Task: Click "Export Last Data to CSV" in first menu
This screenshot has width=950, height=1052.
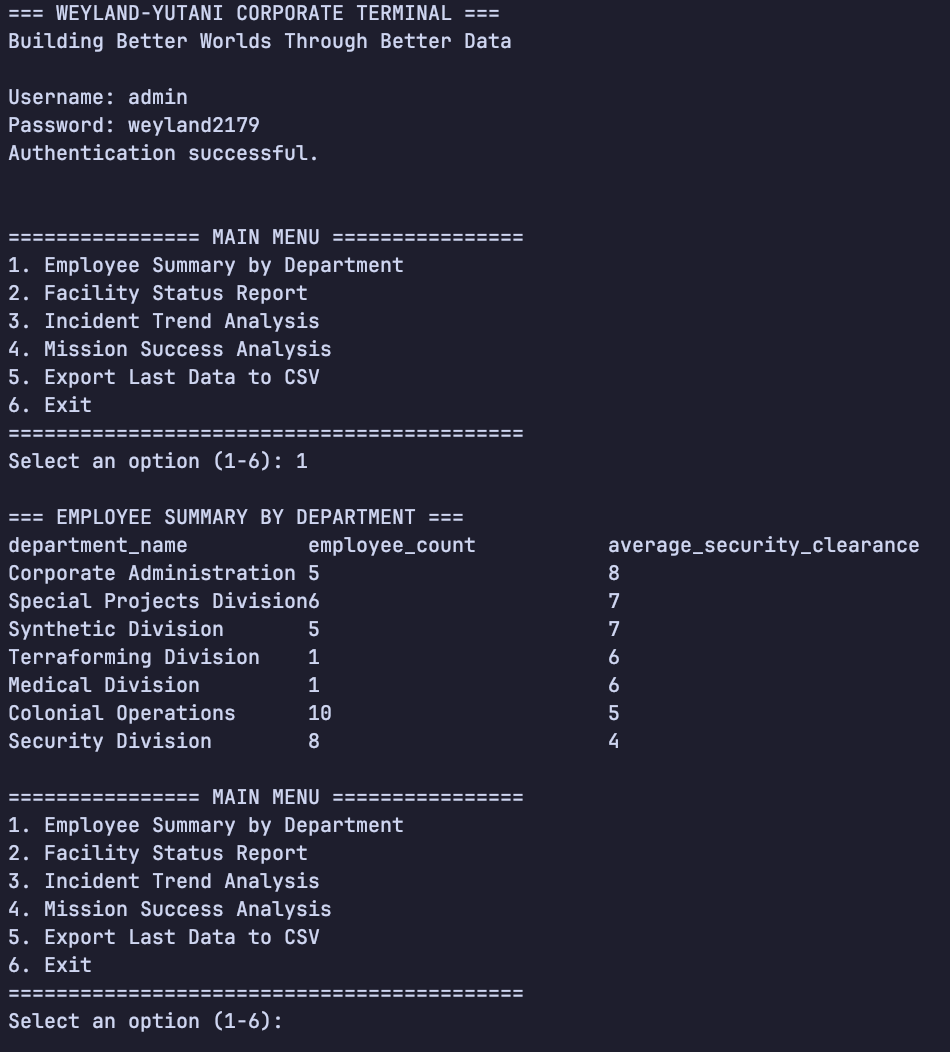Action: 182,377
